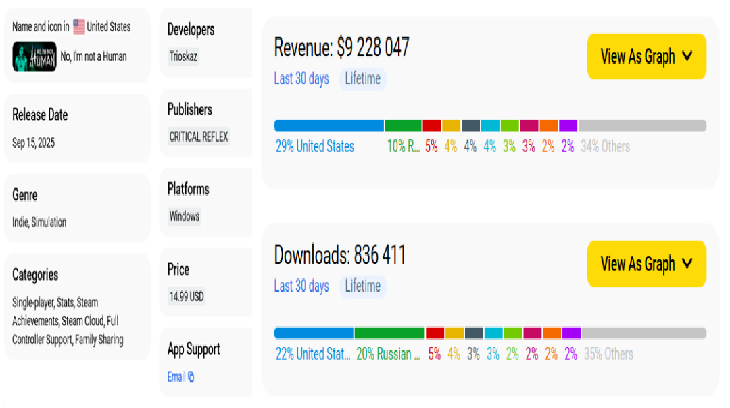
Task: Select Last 30 days under Revenue
Action: (301, 78)
